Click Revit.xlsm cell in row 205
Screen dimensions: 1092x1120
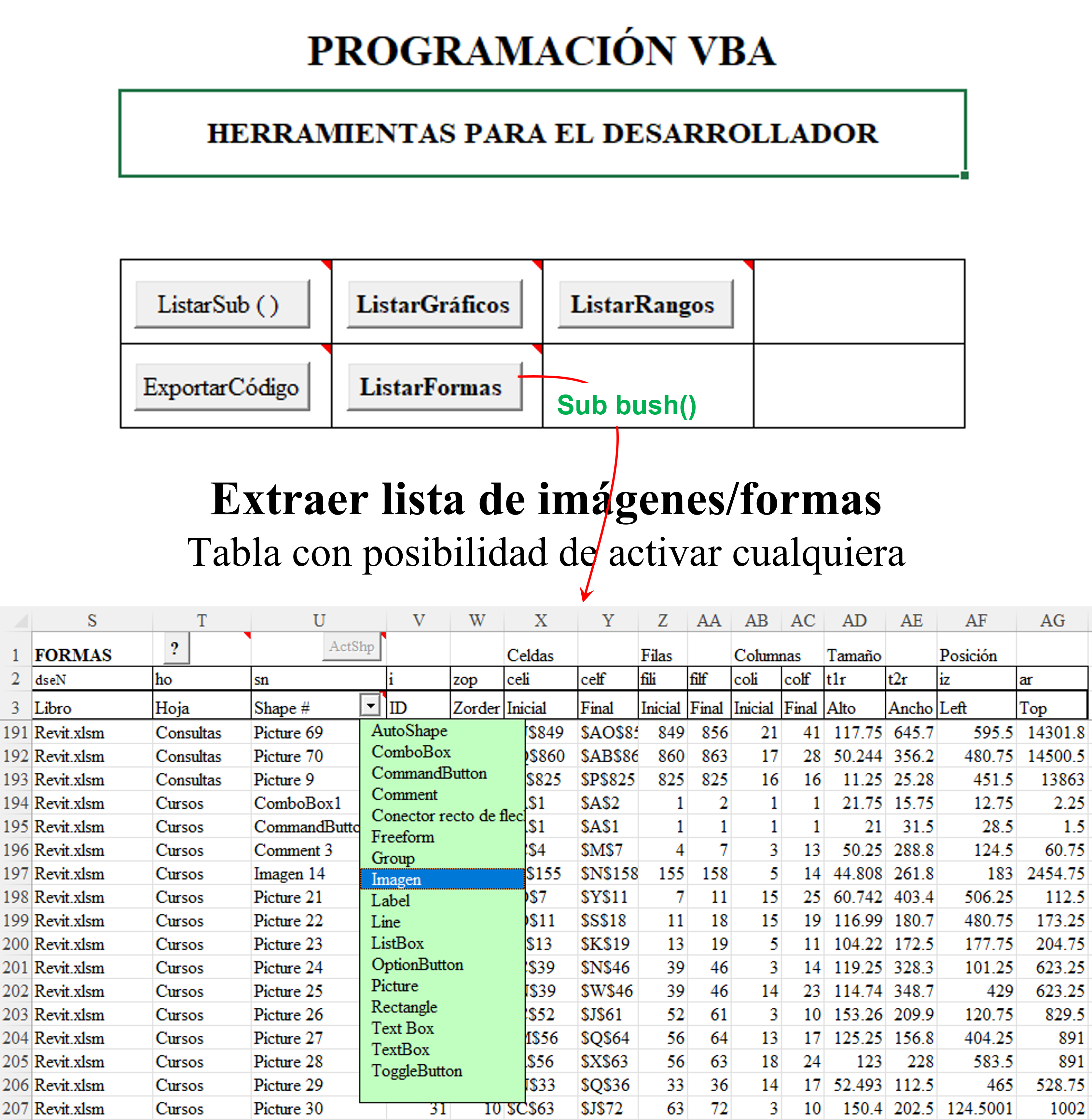(92, 1061)
